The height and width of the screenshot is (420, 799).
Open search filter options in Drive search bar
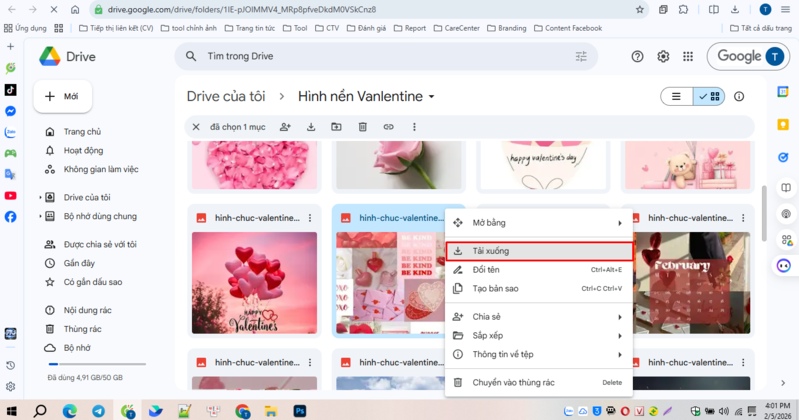[x=581, y=56]
